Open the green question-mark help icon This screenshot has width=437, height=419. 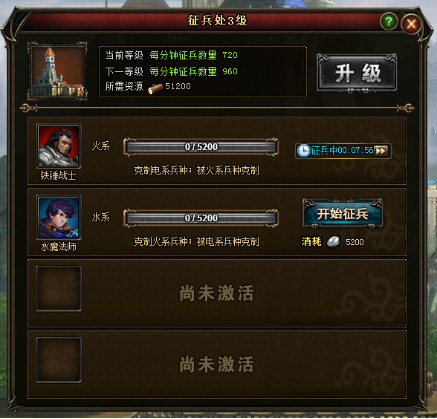click(x=388, y=22)
